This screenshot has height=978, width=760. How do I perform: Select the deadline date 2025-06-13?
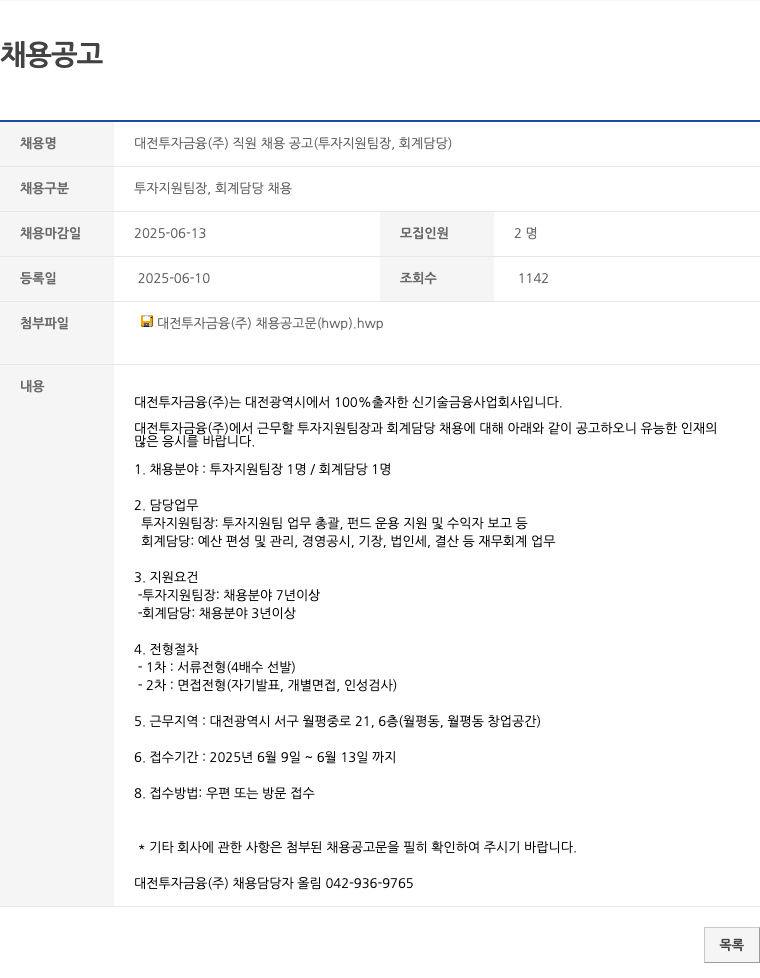170,233
